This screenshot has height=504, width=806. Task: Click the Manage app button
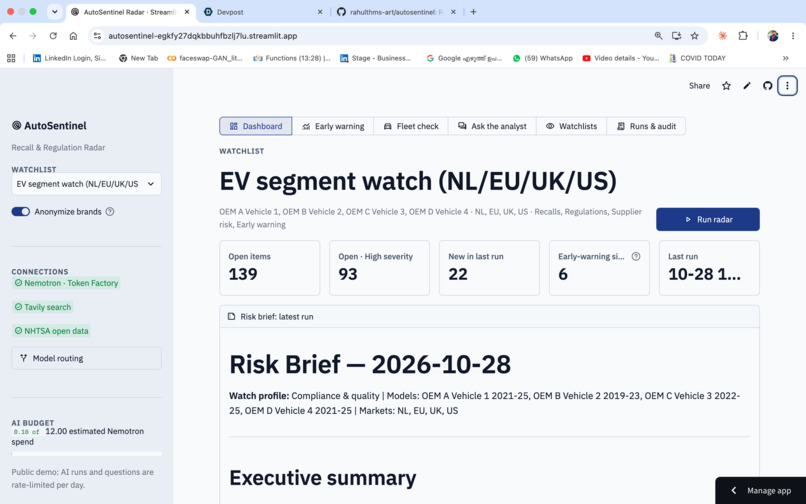coord(761,491)
